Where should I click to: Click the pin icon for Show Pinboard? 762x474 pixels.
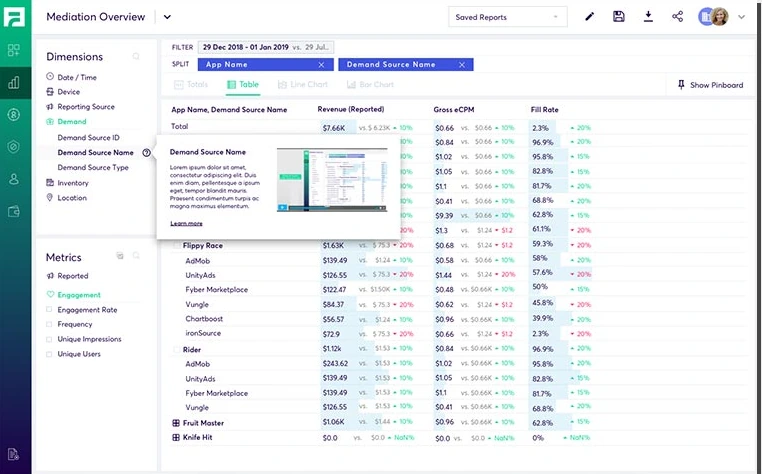pyautogui.click(x=681, y=85)
